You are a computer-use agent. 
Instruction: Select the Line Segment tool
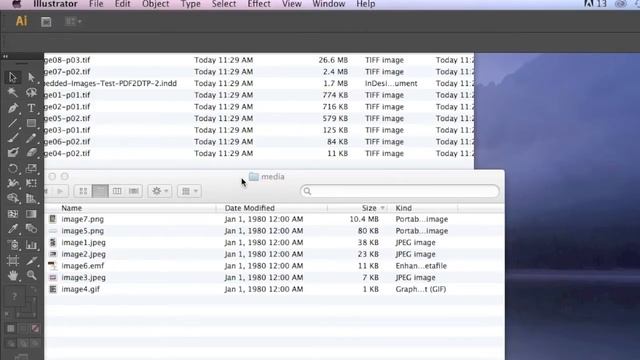(13, 123)
